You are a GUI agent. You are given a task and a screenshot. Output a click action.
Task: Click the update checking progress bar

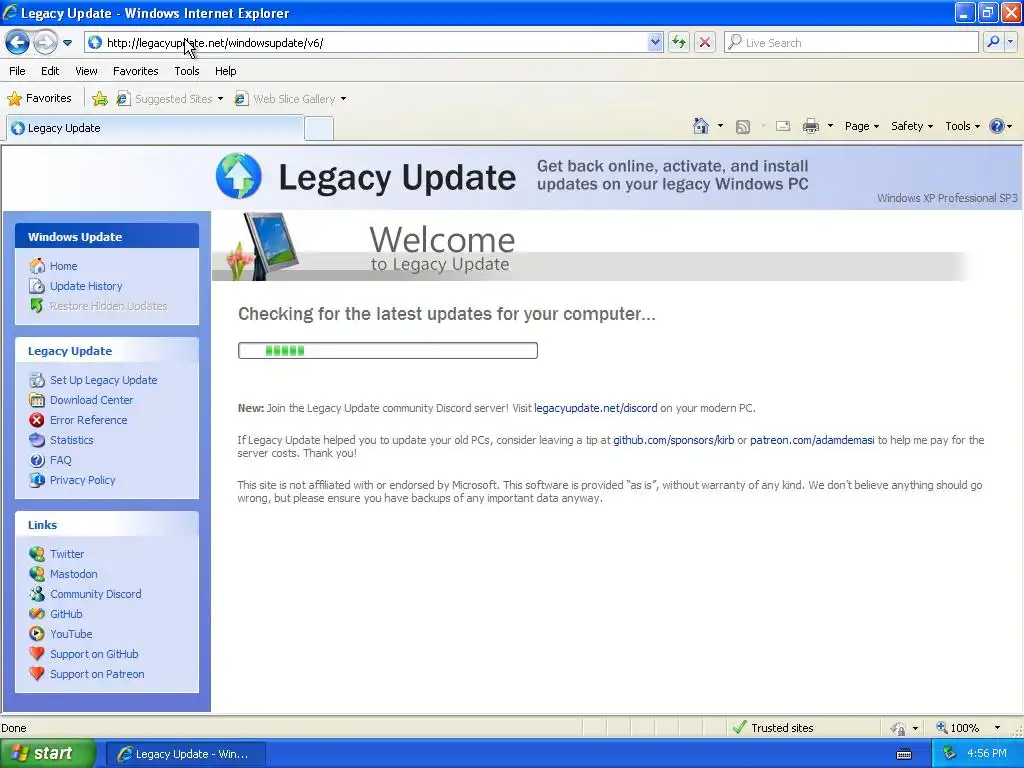pyautogui.click(x=388, y=351)
